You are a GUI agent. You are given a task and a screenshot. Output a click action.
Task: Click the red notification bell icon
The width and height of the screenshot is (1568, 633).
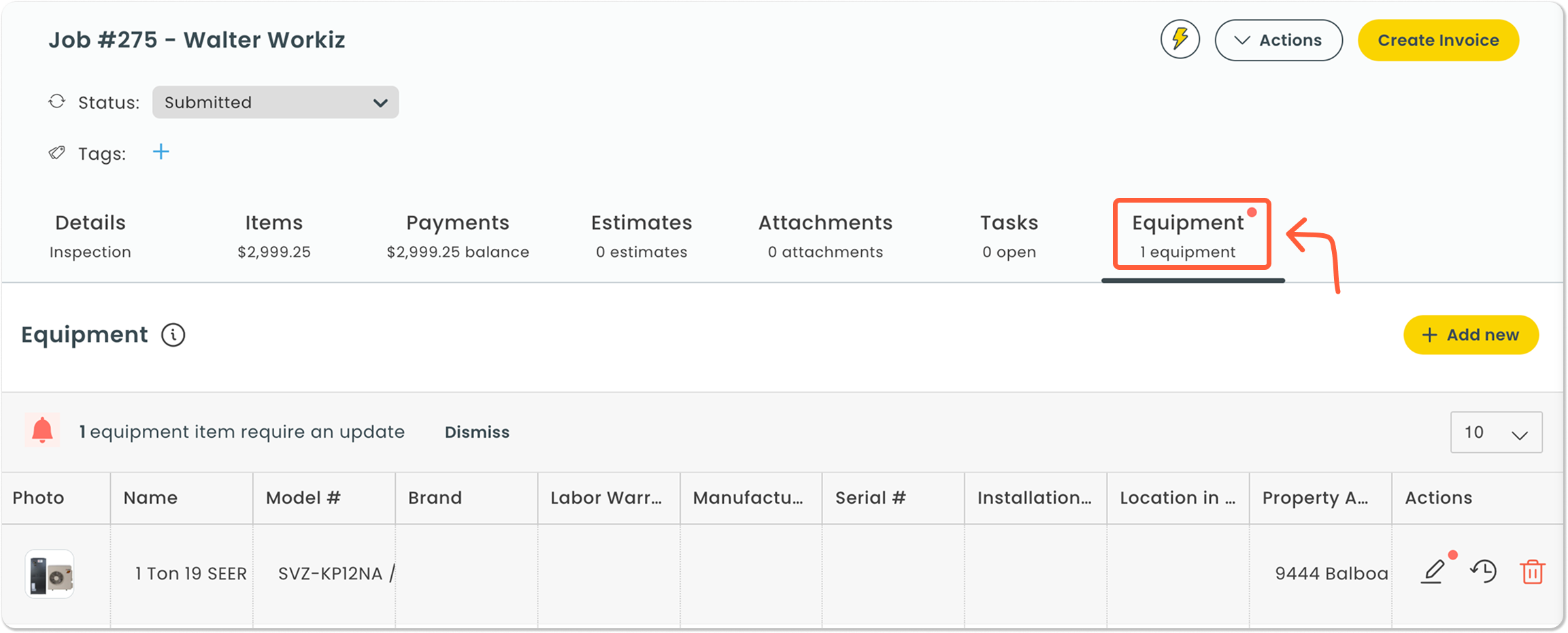pos(42,431)
